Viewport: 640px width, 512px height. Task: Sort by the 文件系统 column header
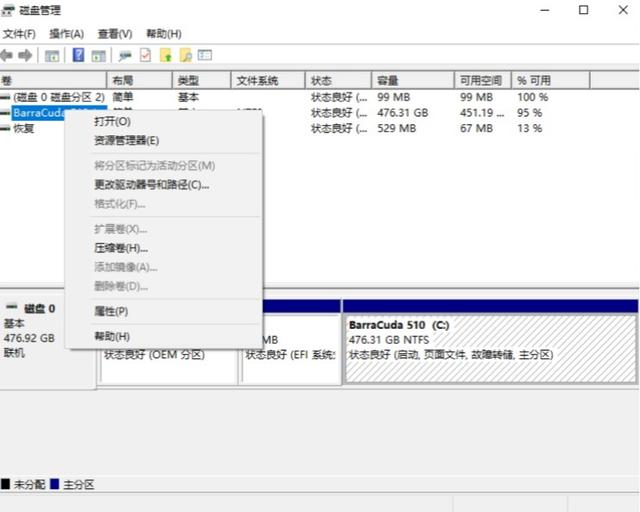point(268,80)
